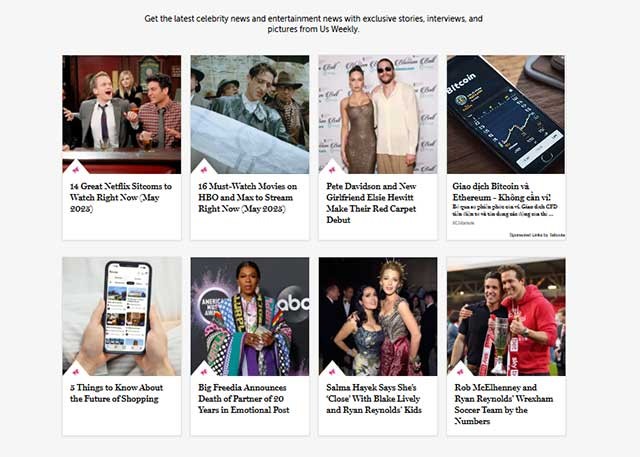Open 5 Things to Know About Shopping headline
The width and height of the screenshot is (640, 457).
(x=116, y=393)
